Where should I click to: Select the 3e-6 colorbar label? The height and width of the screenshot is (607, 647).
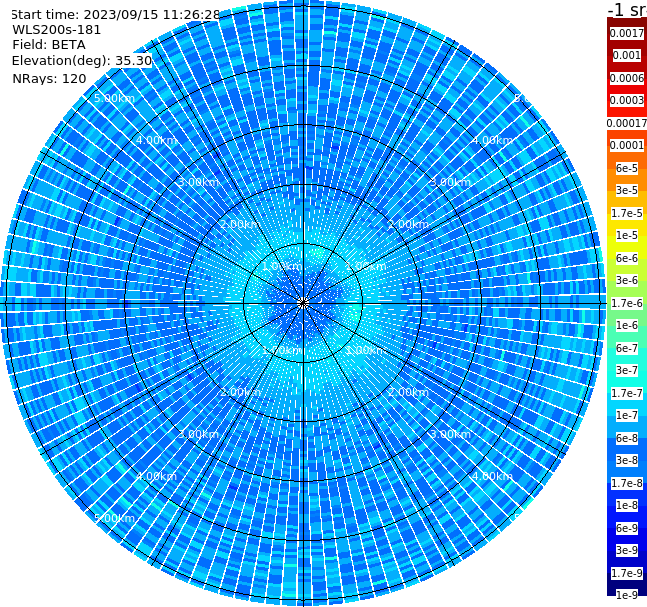tap(627, 280)
